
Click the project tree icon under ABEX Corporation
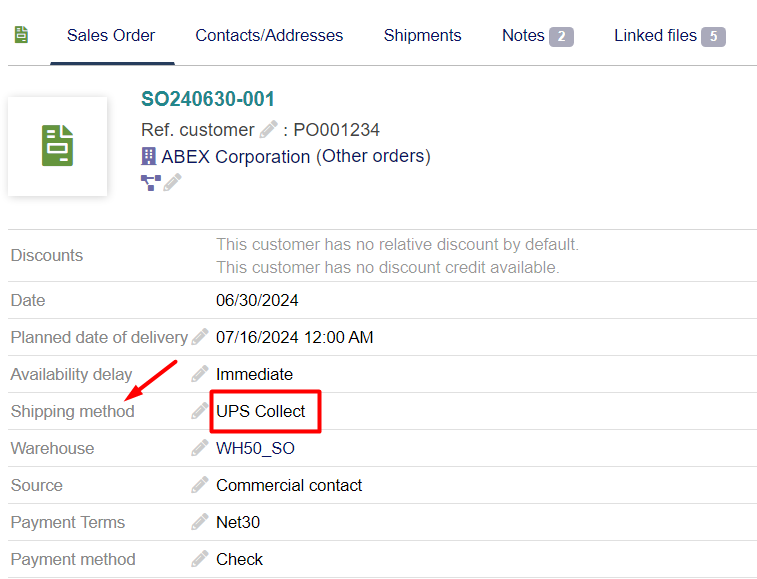[x=151, y=183]
